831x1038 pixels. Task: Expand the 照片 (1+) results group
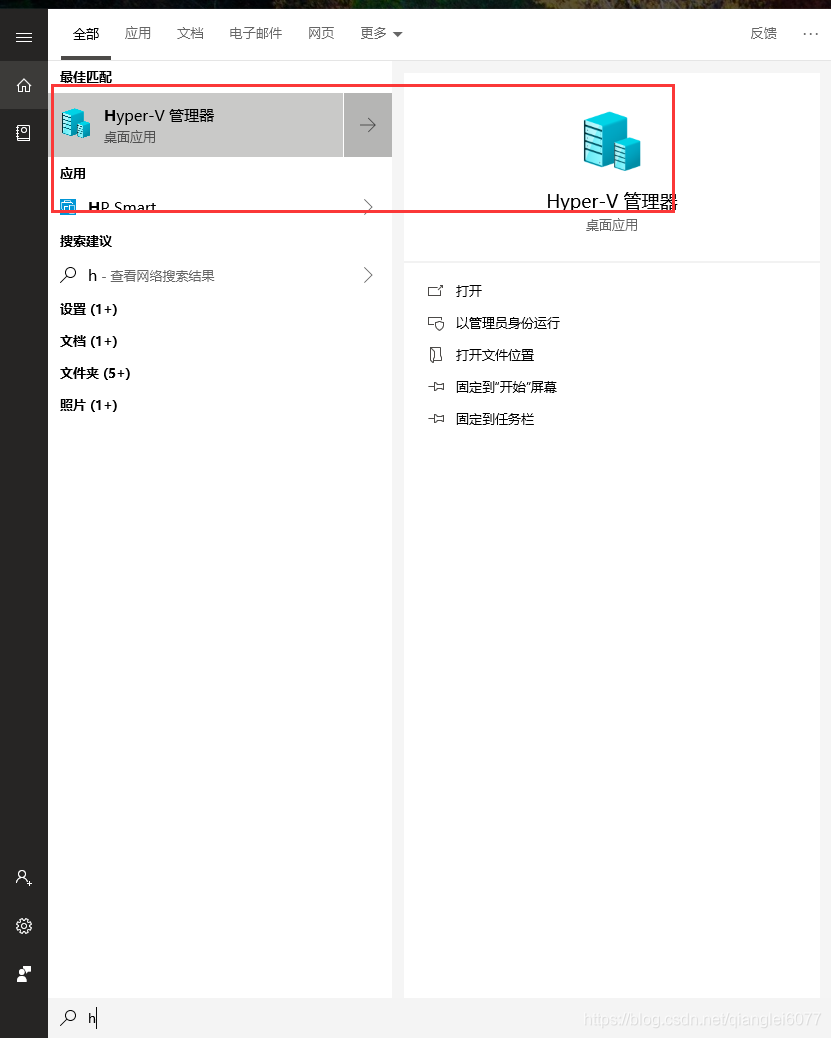click(x=89, y=405)
